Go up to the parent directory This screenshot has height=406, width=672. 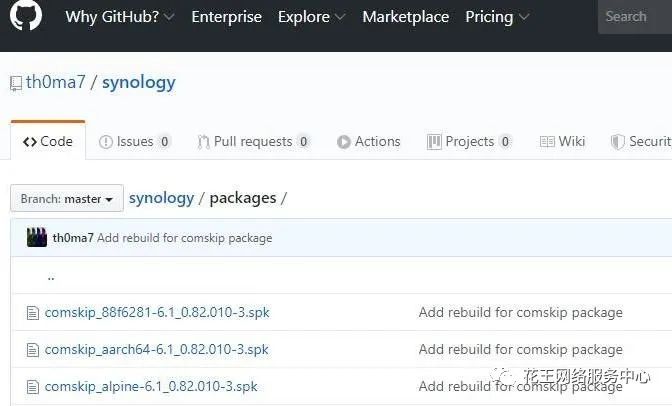[51, 277]
